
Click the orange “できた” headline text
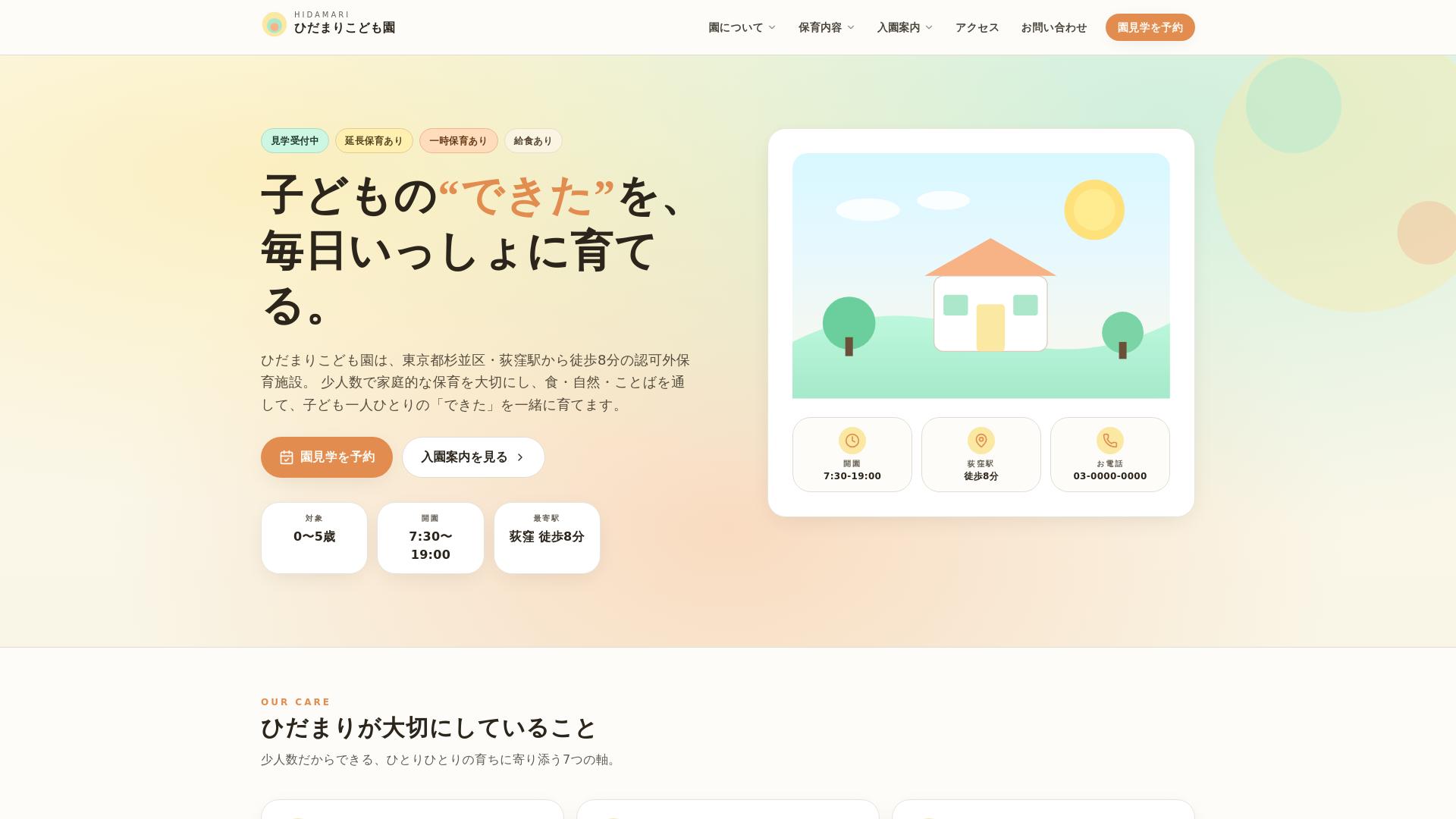point(527,196)
